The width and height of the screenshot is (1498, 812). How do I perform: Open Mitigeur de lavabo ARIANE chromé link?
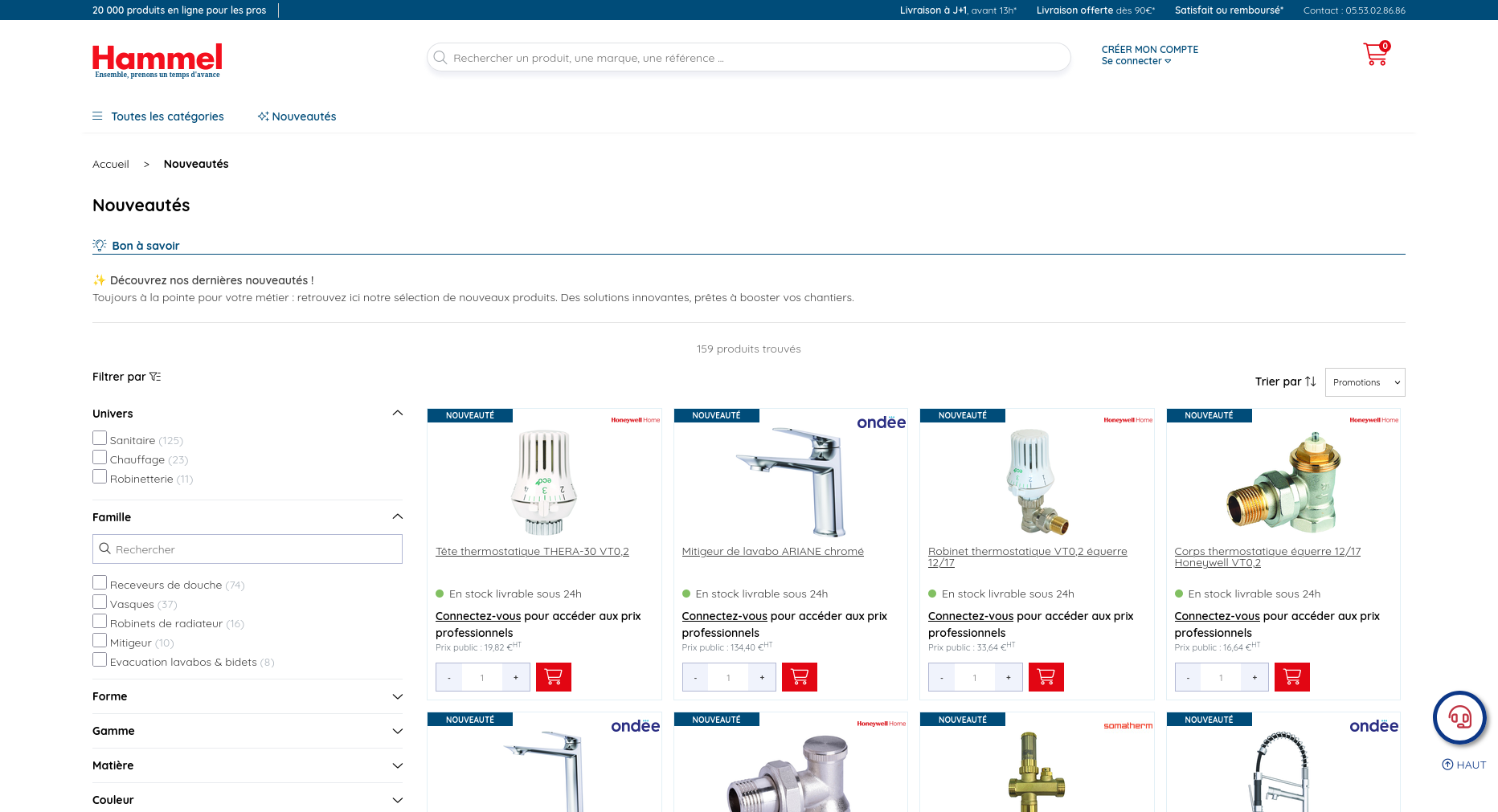tap(773, 551)
